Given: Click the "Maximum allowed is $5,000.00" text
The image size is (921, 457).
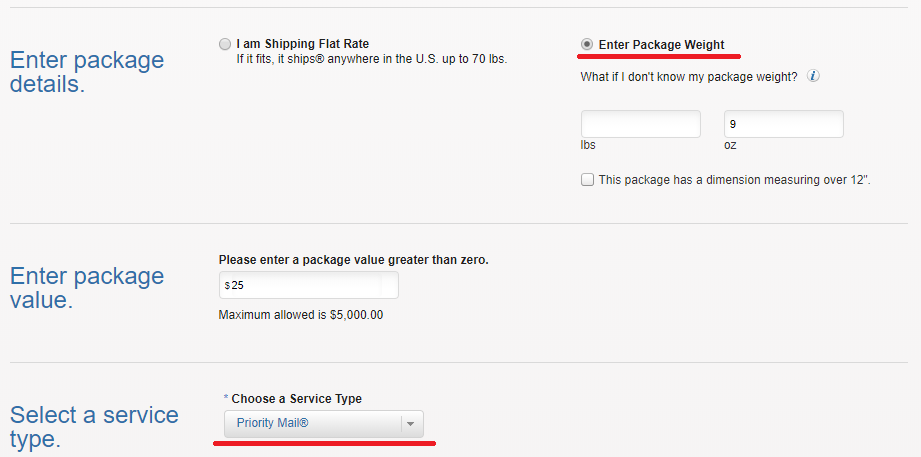Looking at the screenshot, I should click(300, 315).
